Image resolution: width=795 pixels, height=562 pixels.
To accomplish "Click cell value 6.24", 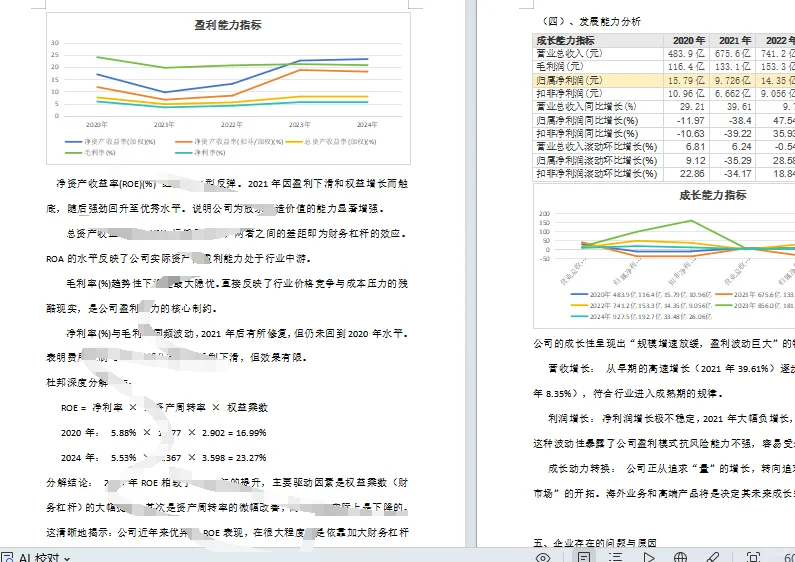I will point(732,147).
